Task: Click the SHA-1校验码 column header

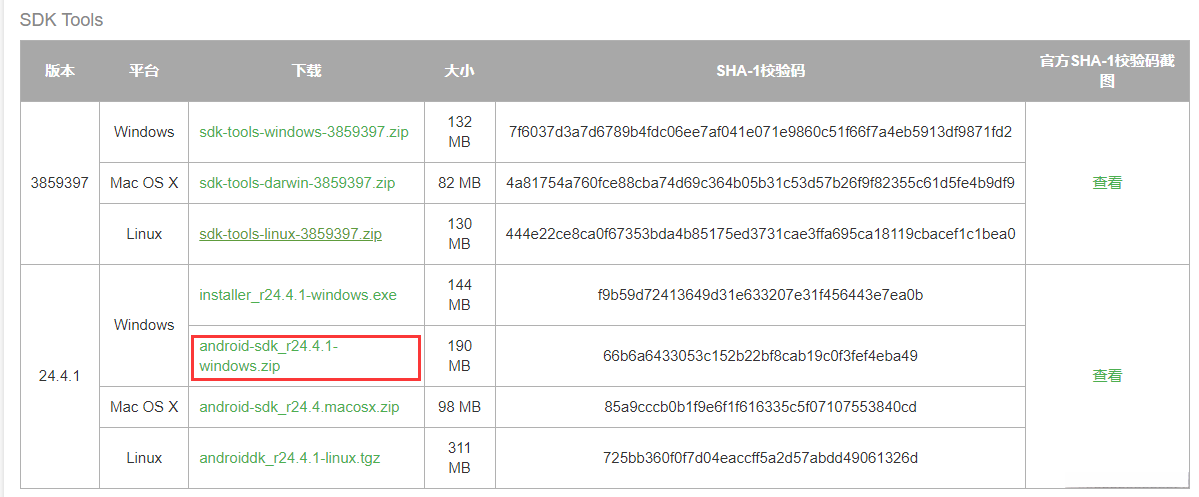Action: [x=760, y=71]
